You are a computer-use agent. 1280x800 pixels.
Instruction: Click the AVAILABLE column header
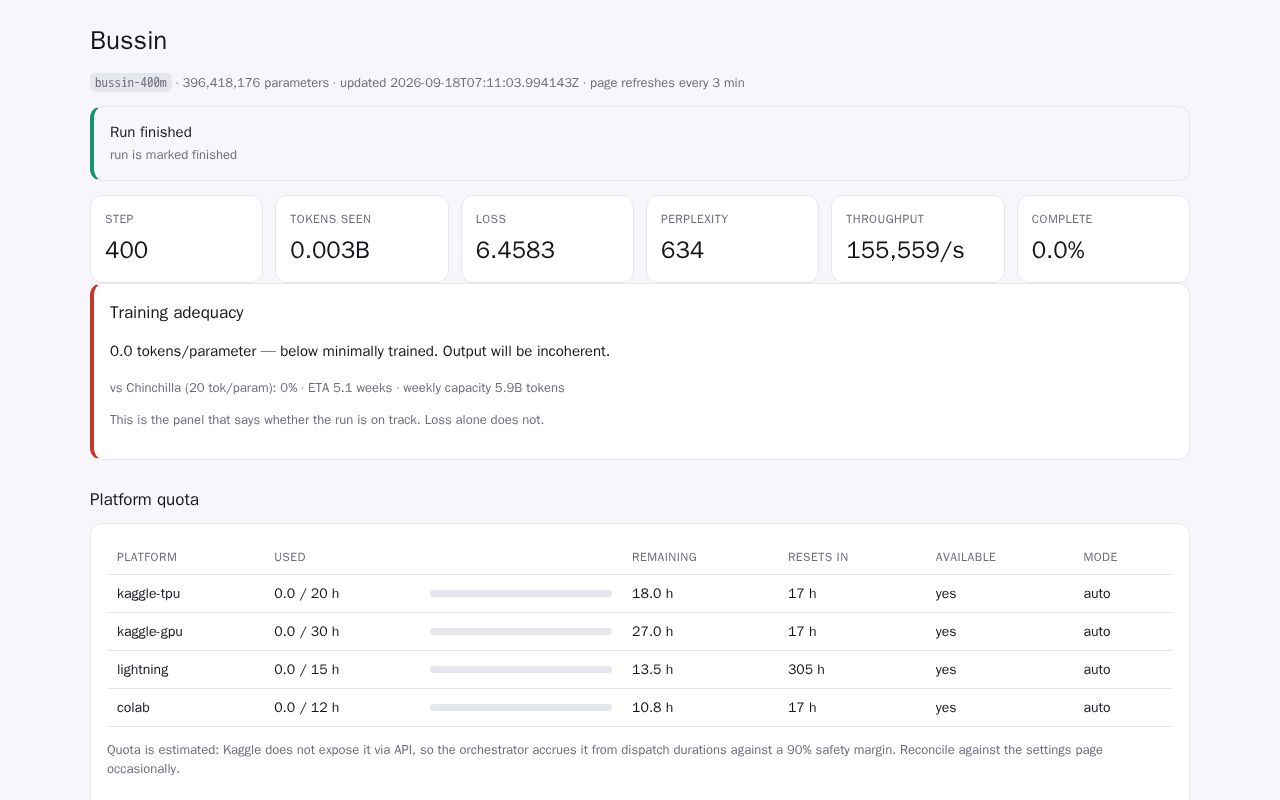pos(966,557)
